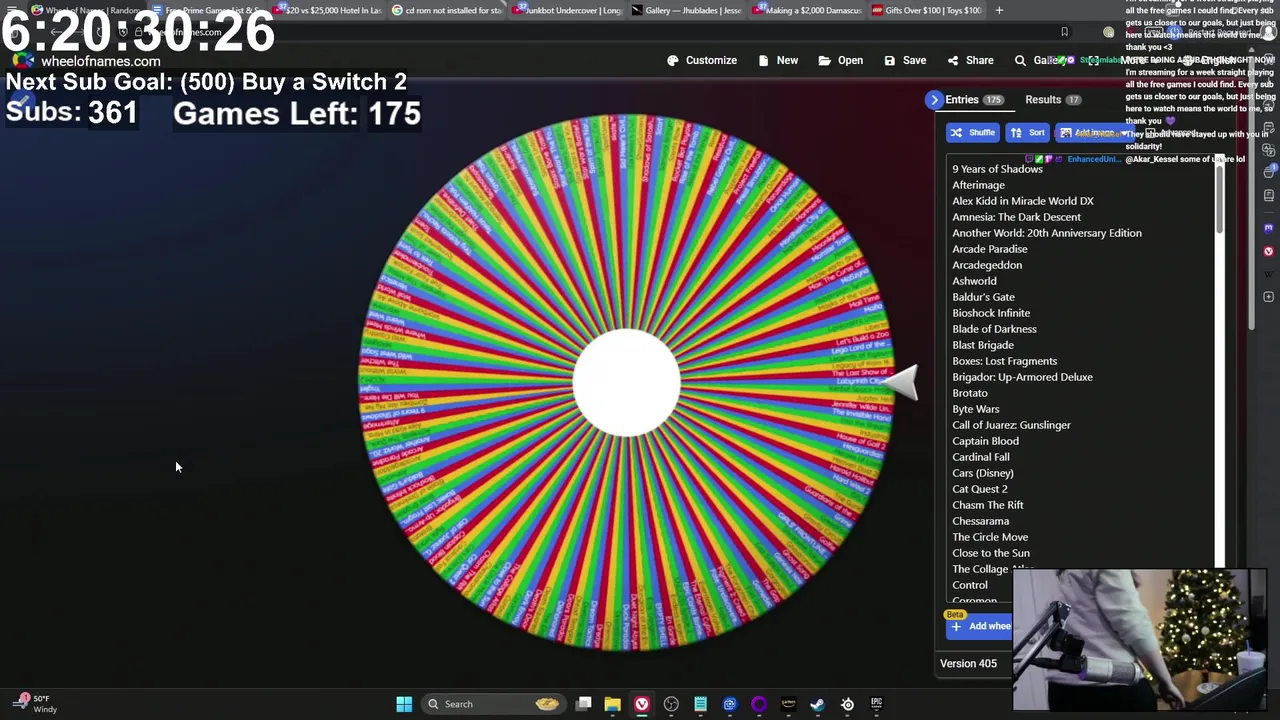The width and height of the screenshot is (1280, 720).
Task: Click 'Another World: 20th Anniversary Edition' entry
Action: pyautogui.click(x=1047, y=233)
